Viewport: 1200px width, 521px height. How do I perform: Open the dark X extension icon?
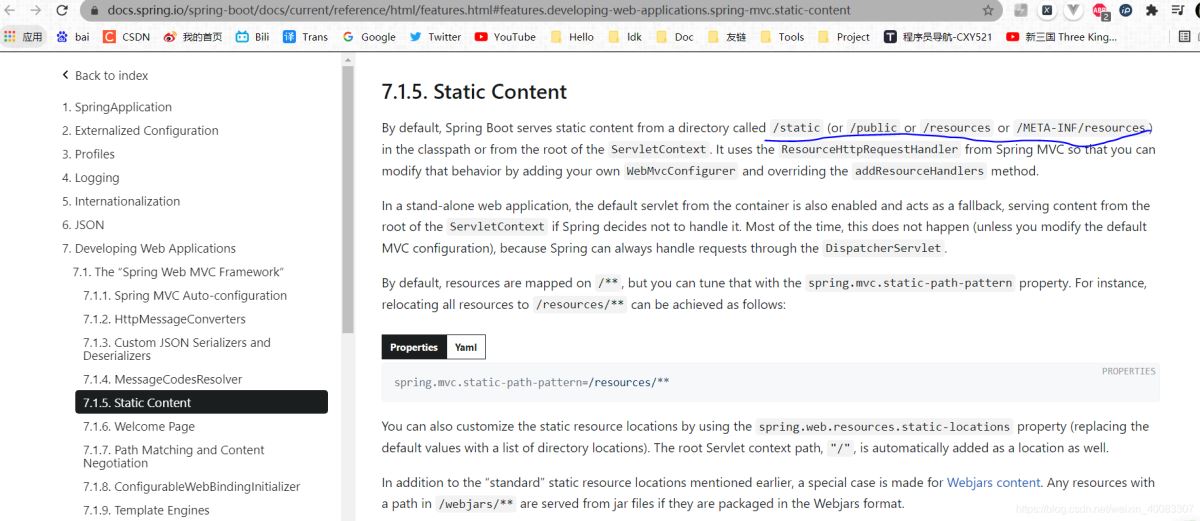tap(1047, 10)
